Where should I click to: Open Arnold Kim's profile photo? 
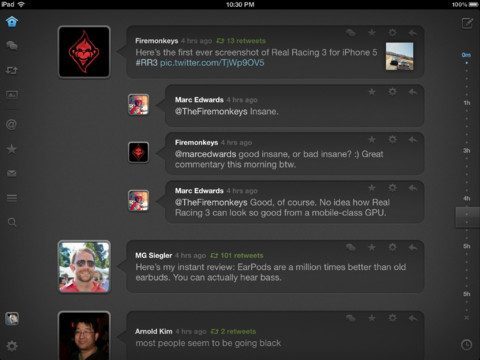pyautogui.click(x=84, y=336)
